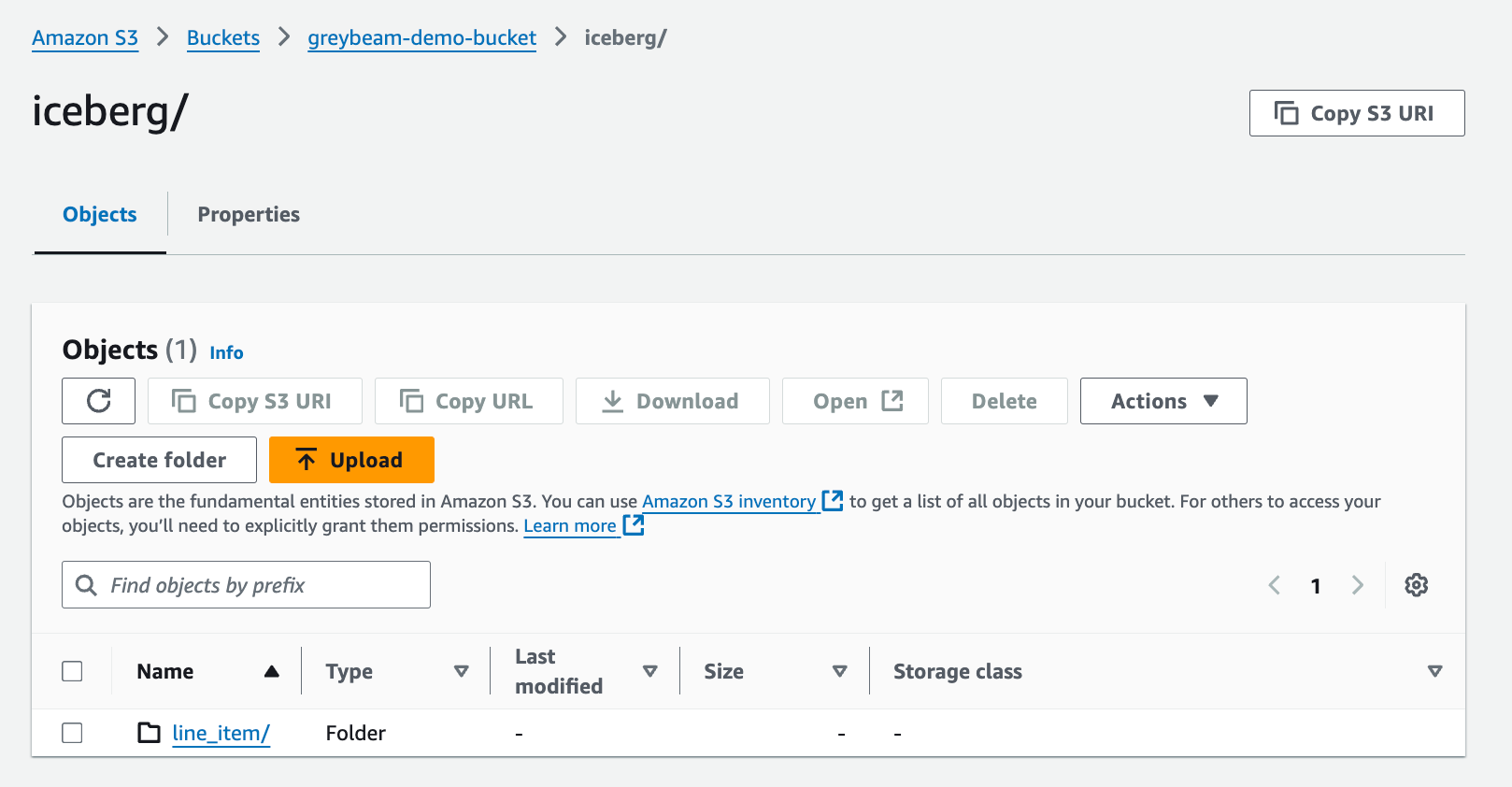This screenshot has height=787, width=1512.
Task: Tick the select-all objects checkbox
Action: coord(72,671)
